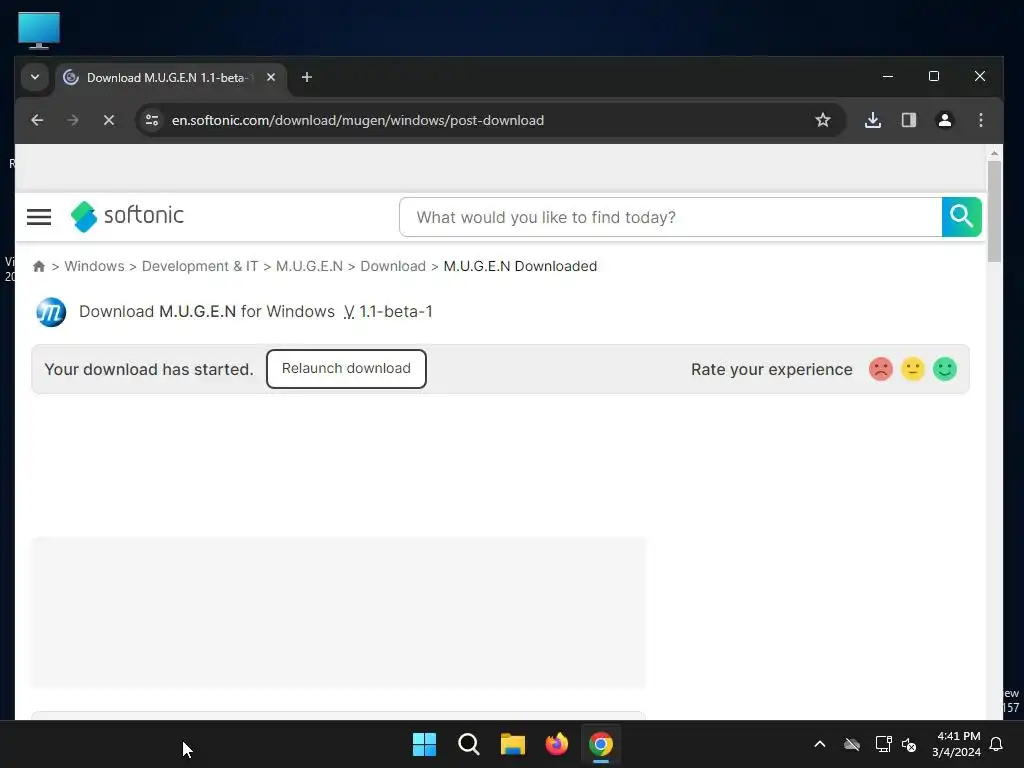Open Chrome profile menu

coord(945,120)
